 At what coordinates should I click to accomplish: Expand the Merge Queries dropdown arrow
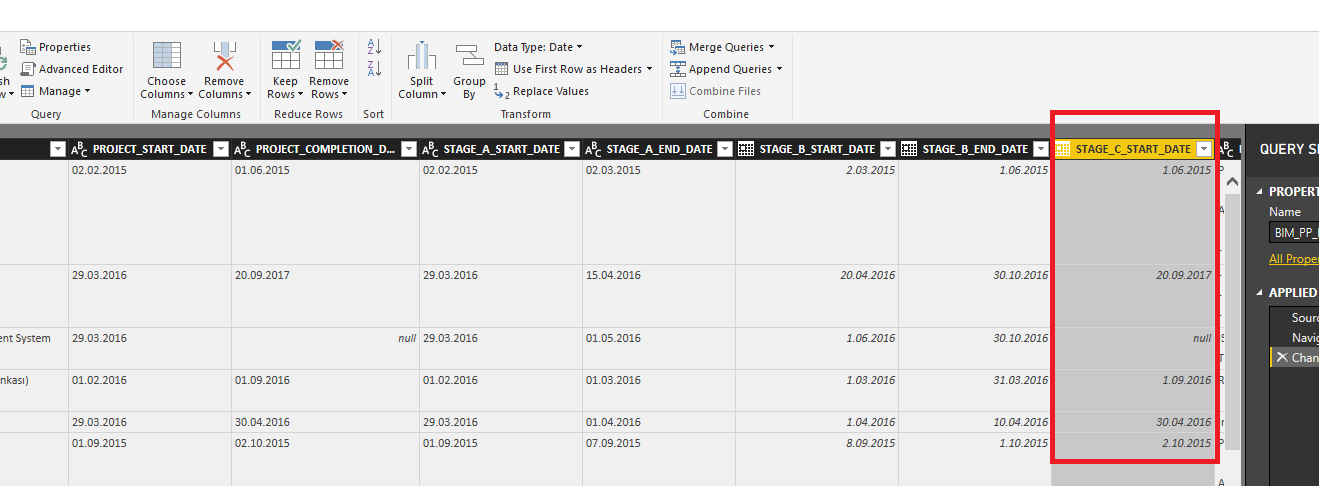click(771, 47)
